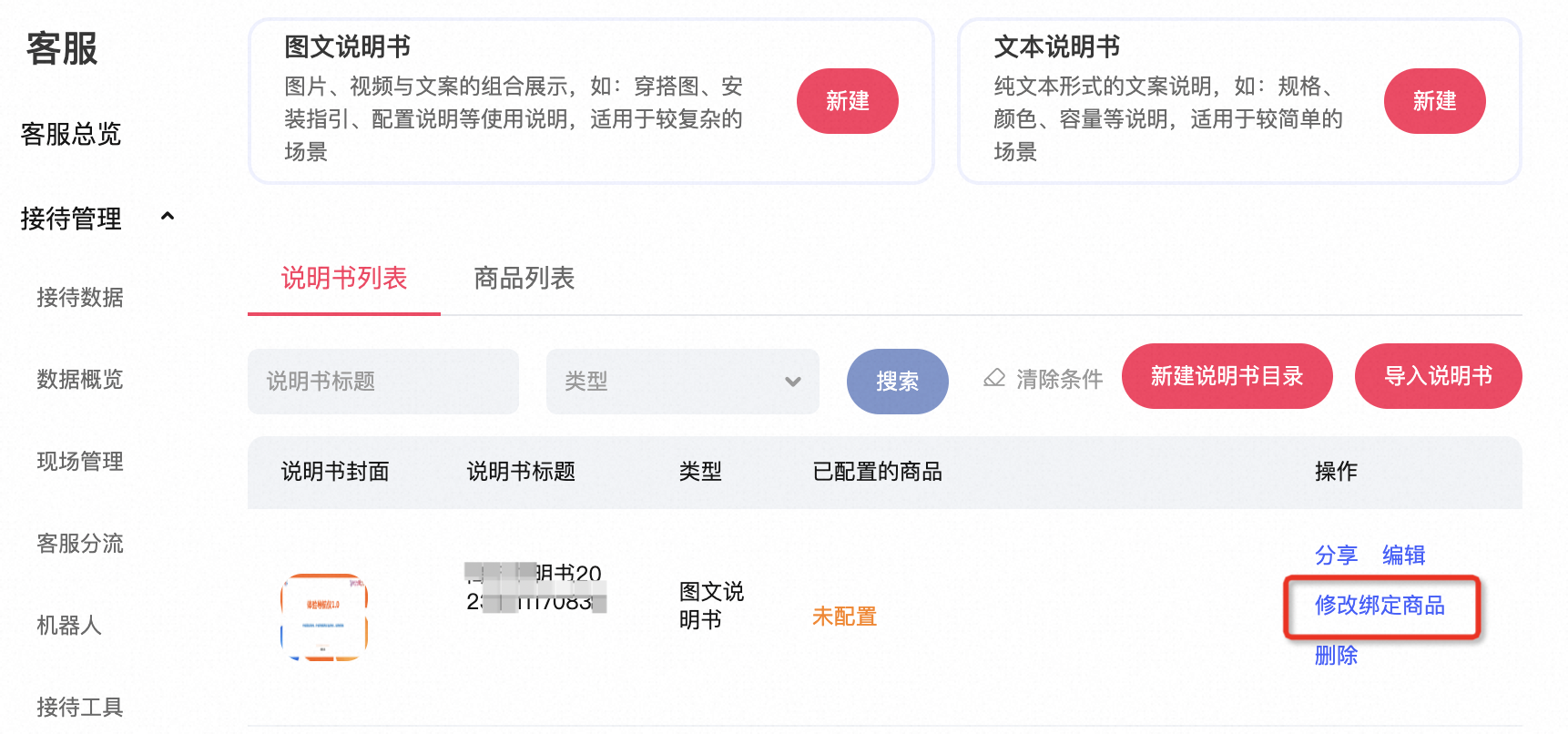
Task: Click the 接待管理 menu label
Action: tap(71, 219)
